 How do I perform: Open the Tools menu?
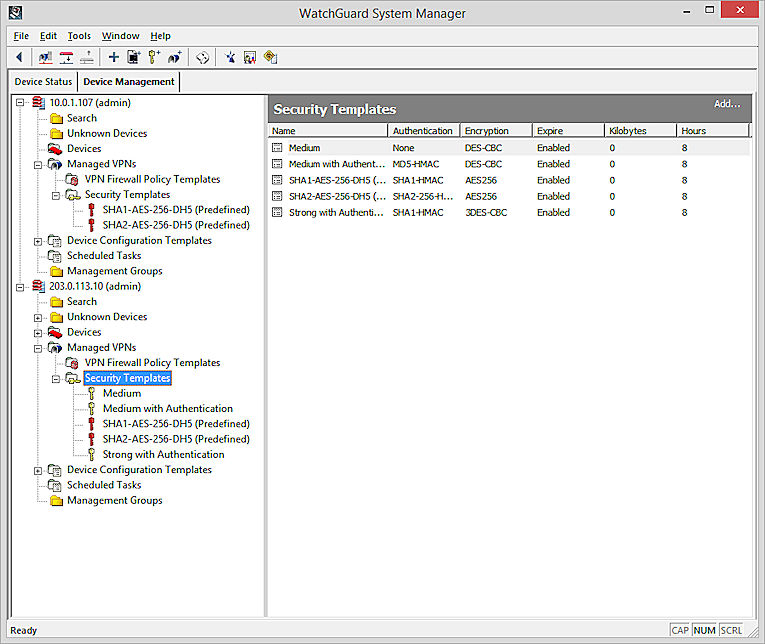coord(79,36)
